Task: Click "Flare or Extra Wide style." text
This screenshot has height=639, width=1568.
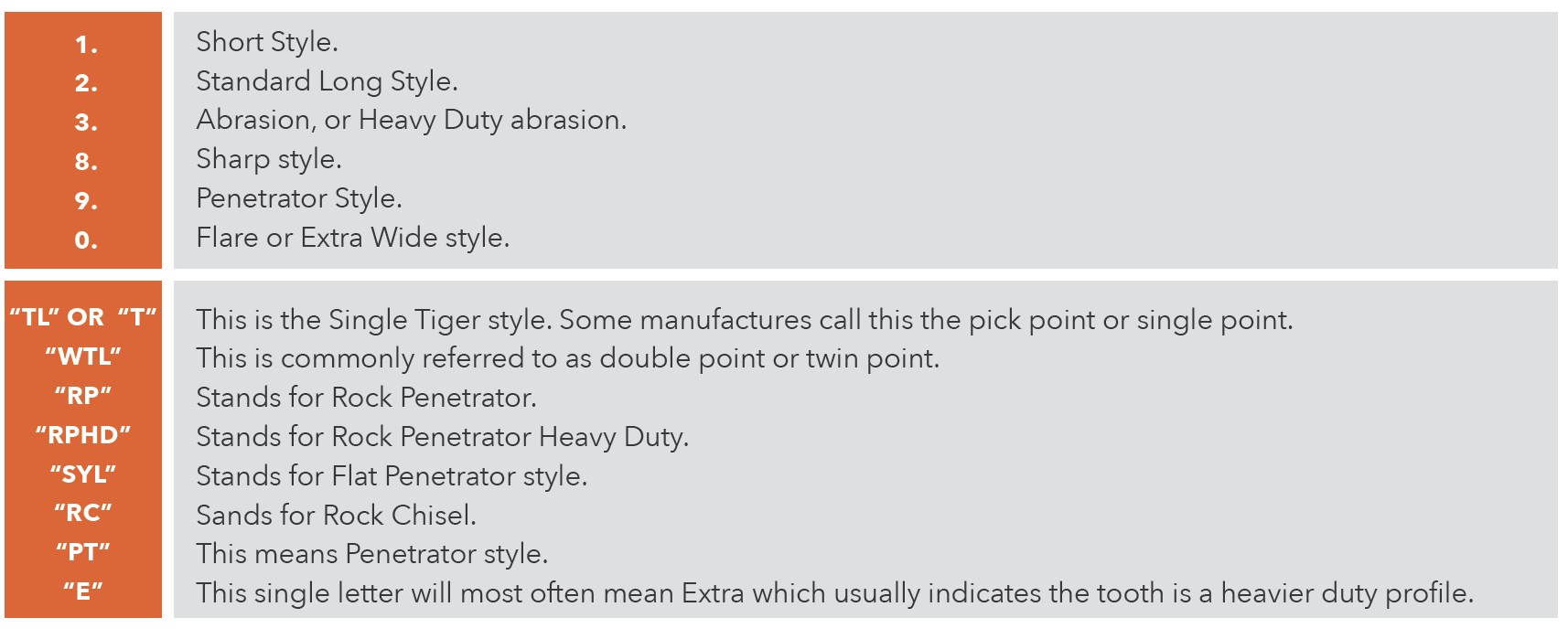Action: click(x=352, y=238)
